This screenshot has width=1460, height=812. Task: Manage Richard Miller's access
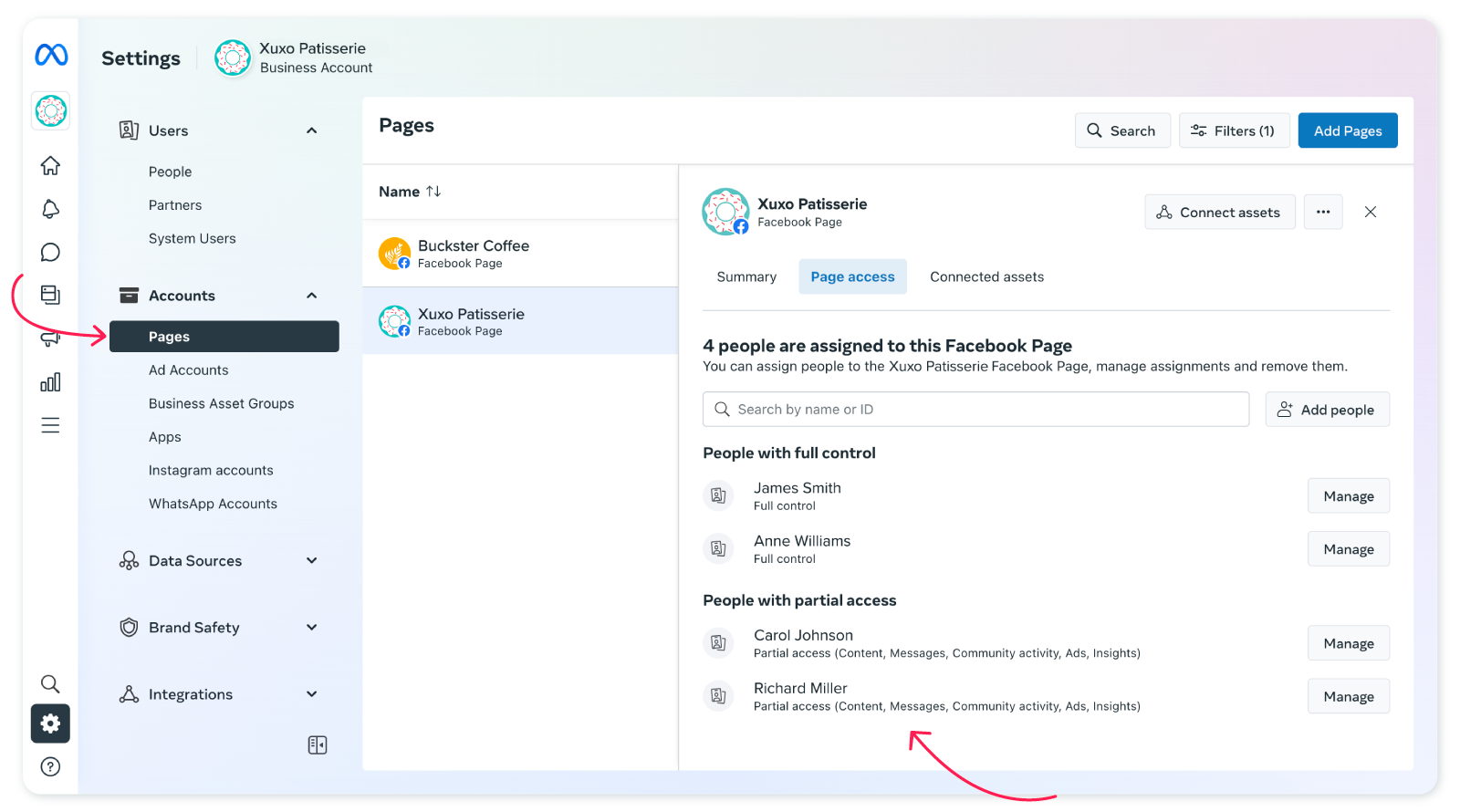pos(1349,696)
